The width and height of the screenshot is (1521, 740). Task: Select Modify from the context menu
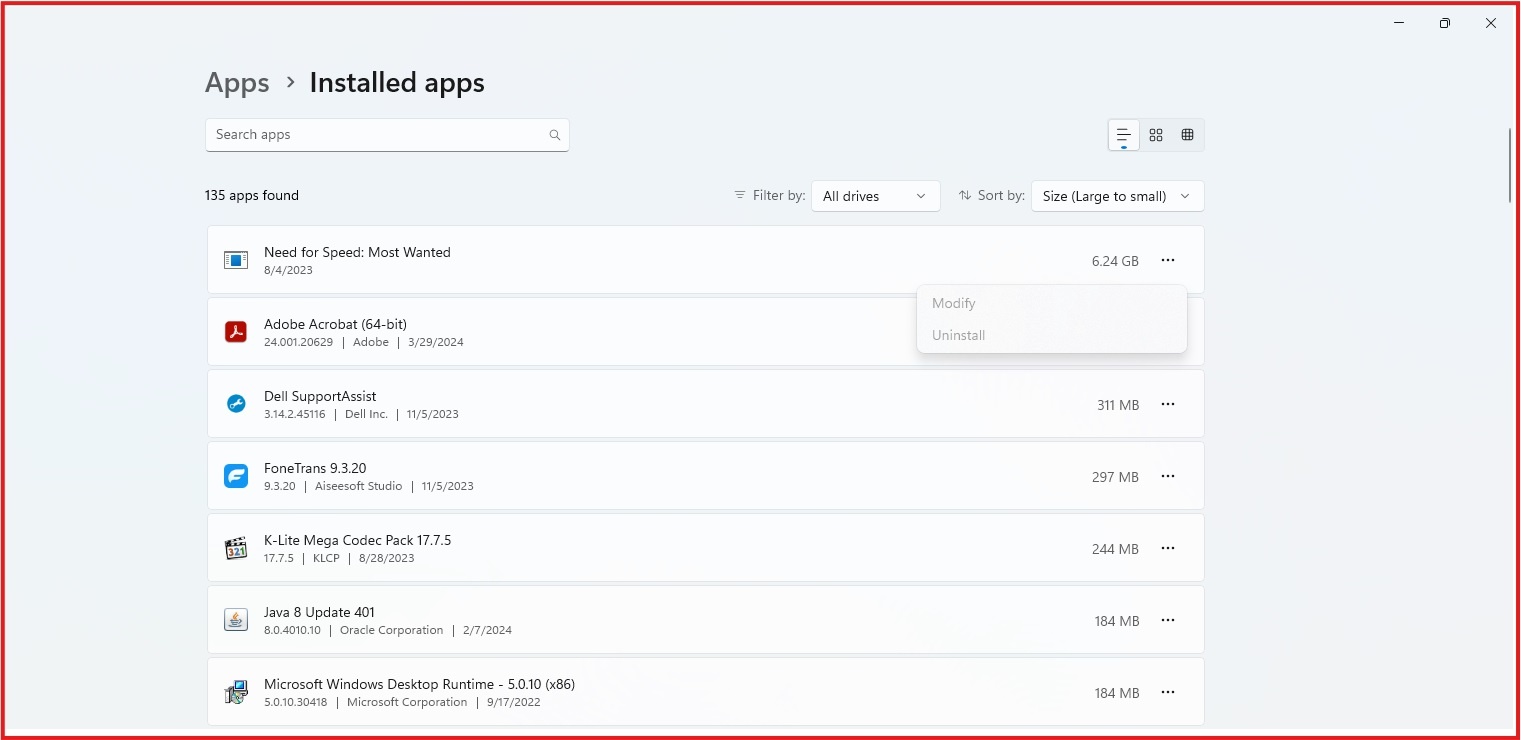952,302
